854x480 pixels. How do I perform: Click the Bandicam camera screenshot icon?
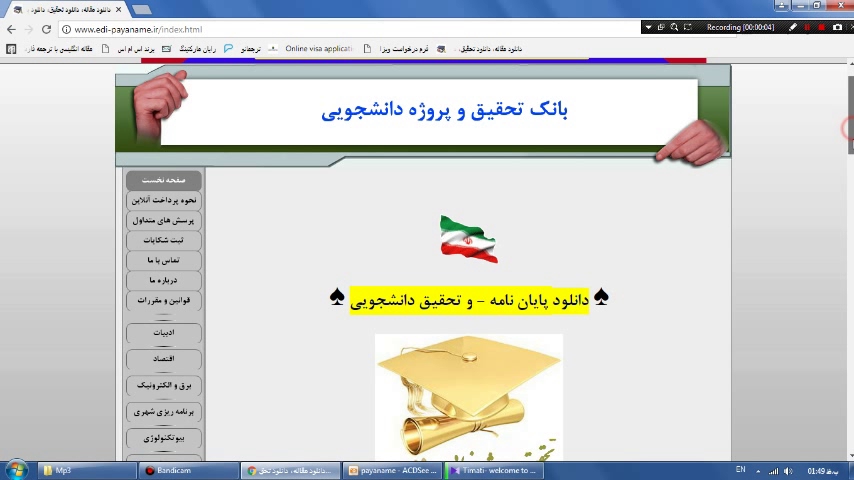[838, 27]
